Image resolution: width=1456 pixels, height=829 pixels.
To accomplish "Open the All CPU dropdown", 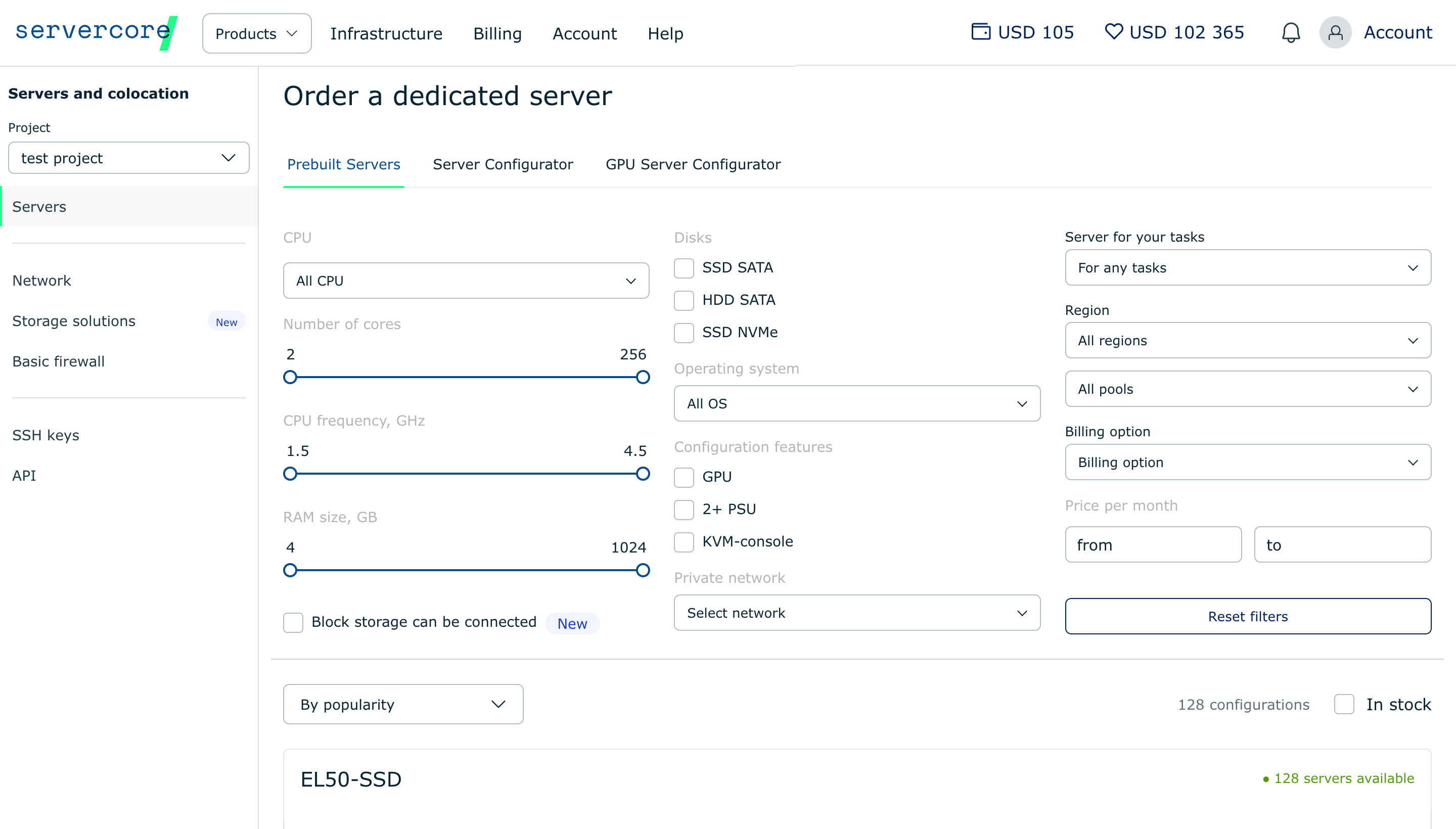I will [466, 281].
